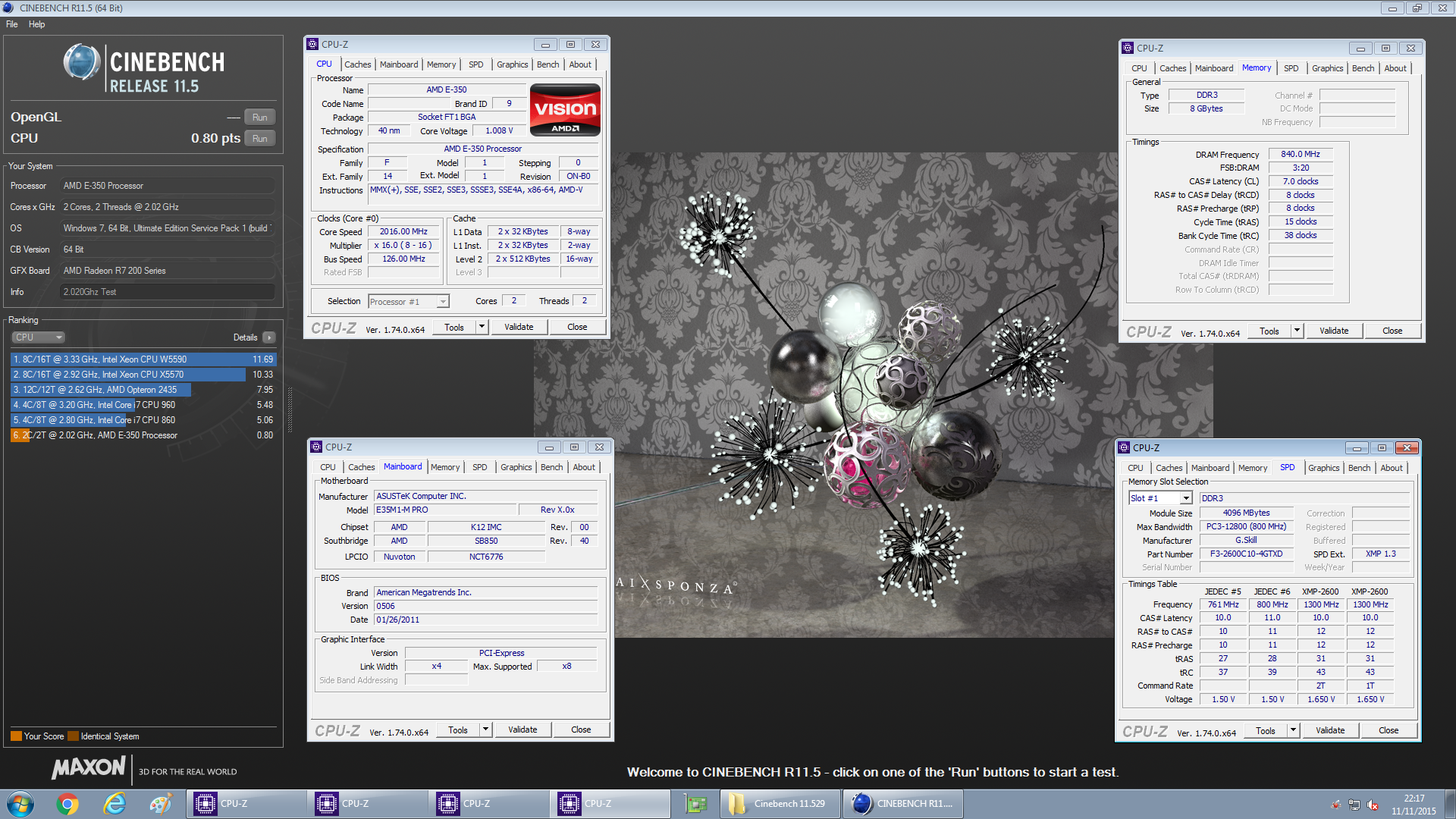Open About tab in the SPD window
This screenshot has height=819, width=1456.
point(1392,468)
